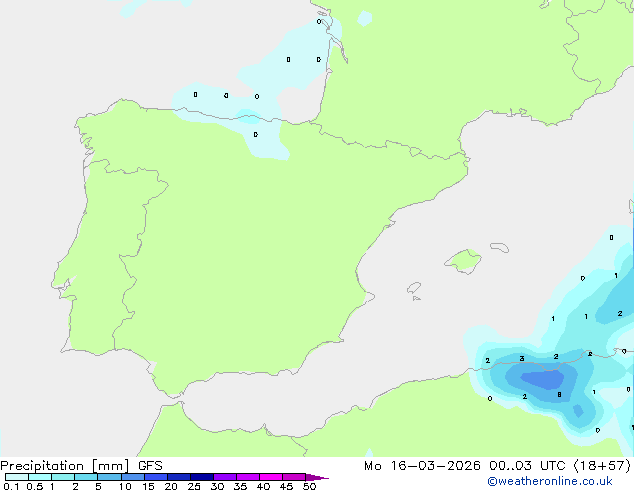Click the over-50 mm legend arrow tip
634x490 pixels.
pos(317,477)
